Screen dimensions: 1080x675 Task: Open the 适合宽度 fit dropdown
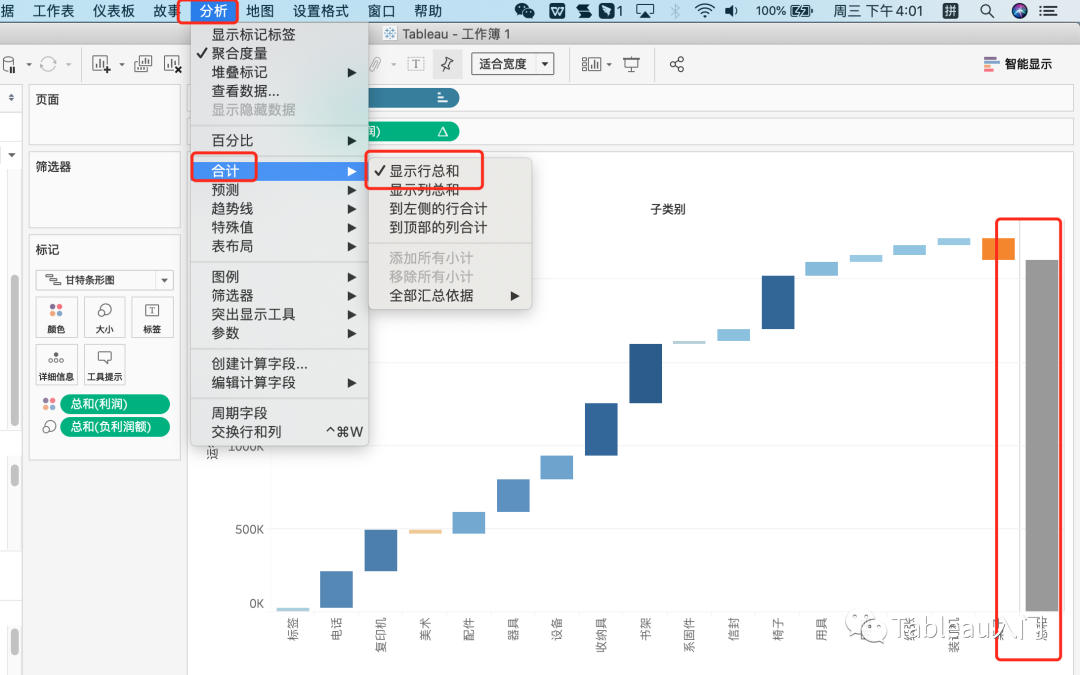512,64
